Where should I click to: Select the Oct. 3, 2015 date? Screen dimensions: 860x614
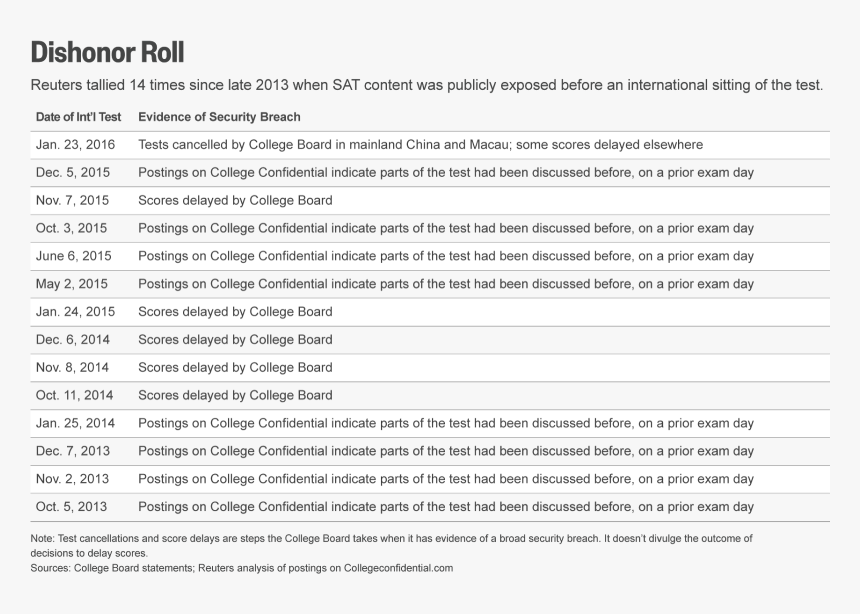click(x=71, y=228)
